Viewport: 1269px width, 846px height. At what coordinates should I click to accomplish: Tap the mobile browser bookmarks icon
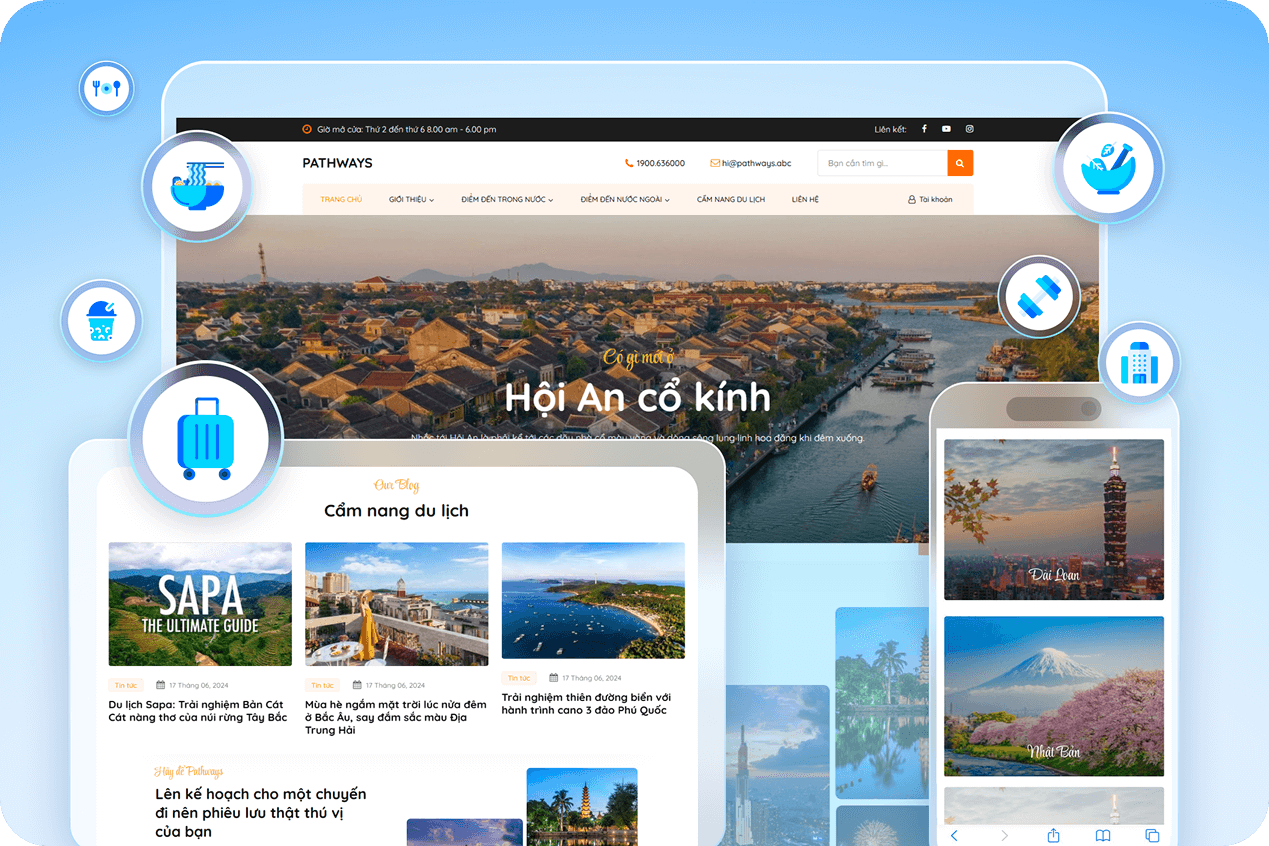(x=1102, y=835)
